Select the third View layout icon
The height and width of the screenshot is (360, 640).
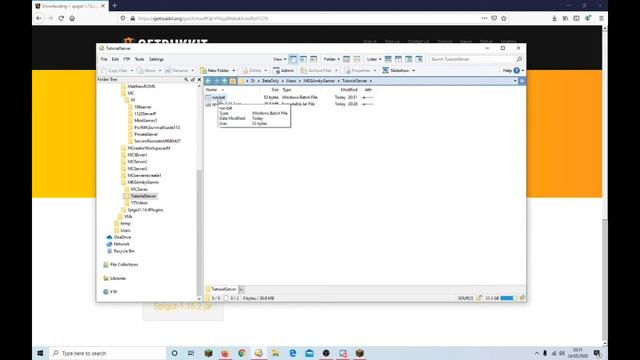click(x=313, y=59)
